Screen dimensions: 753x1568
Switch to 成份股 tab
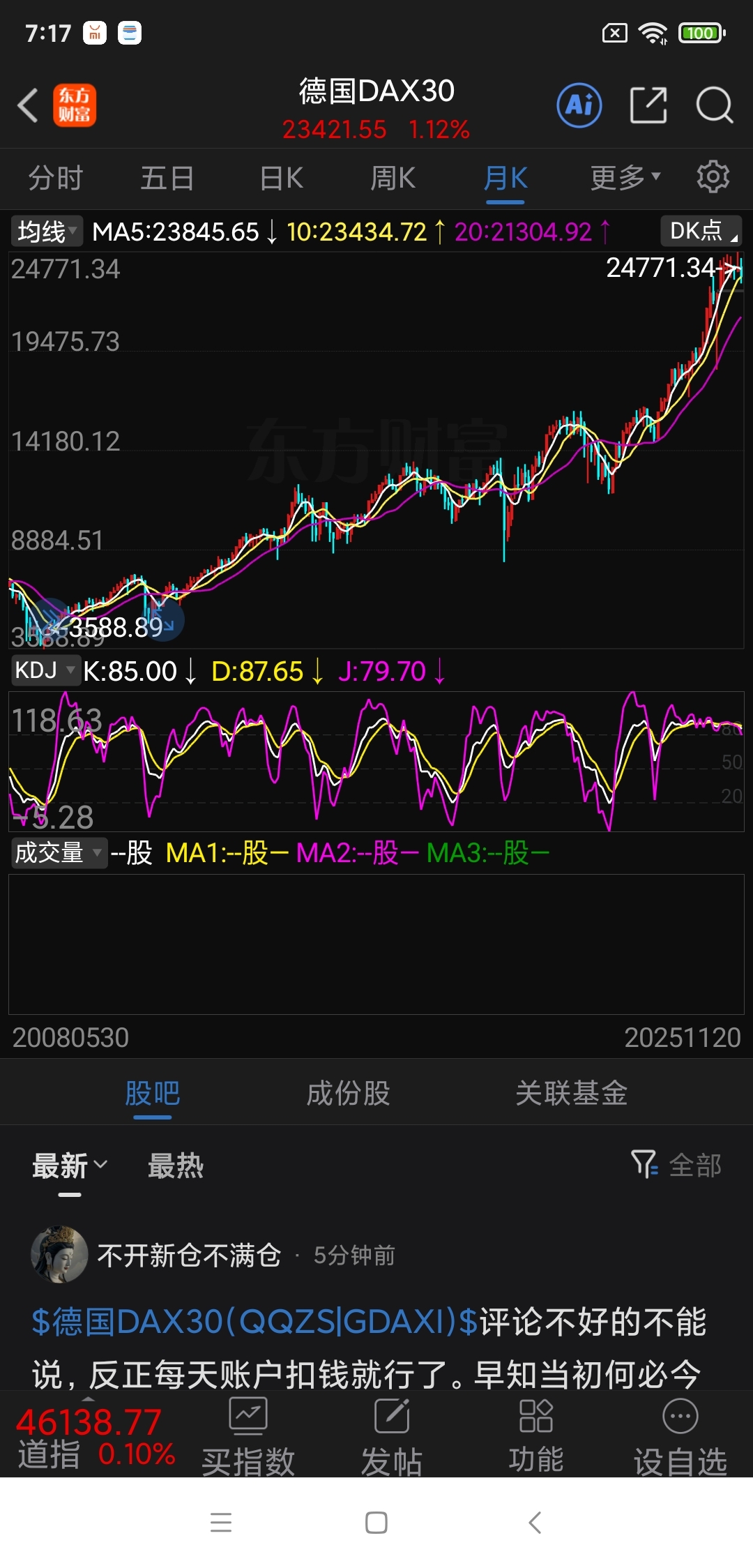click(348, 1093)
